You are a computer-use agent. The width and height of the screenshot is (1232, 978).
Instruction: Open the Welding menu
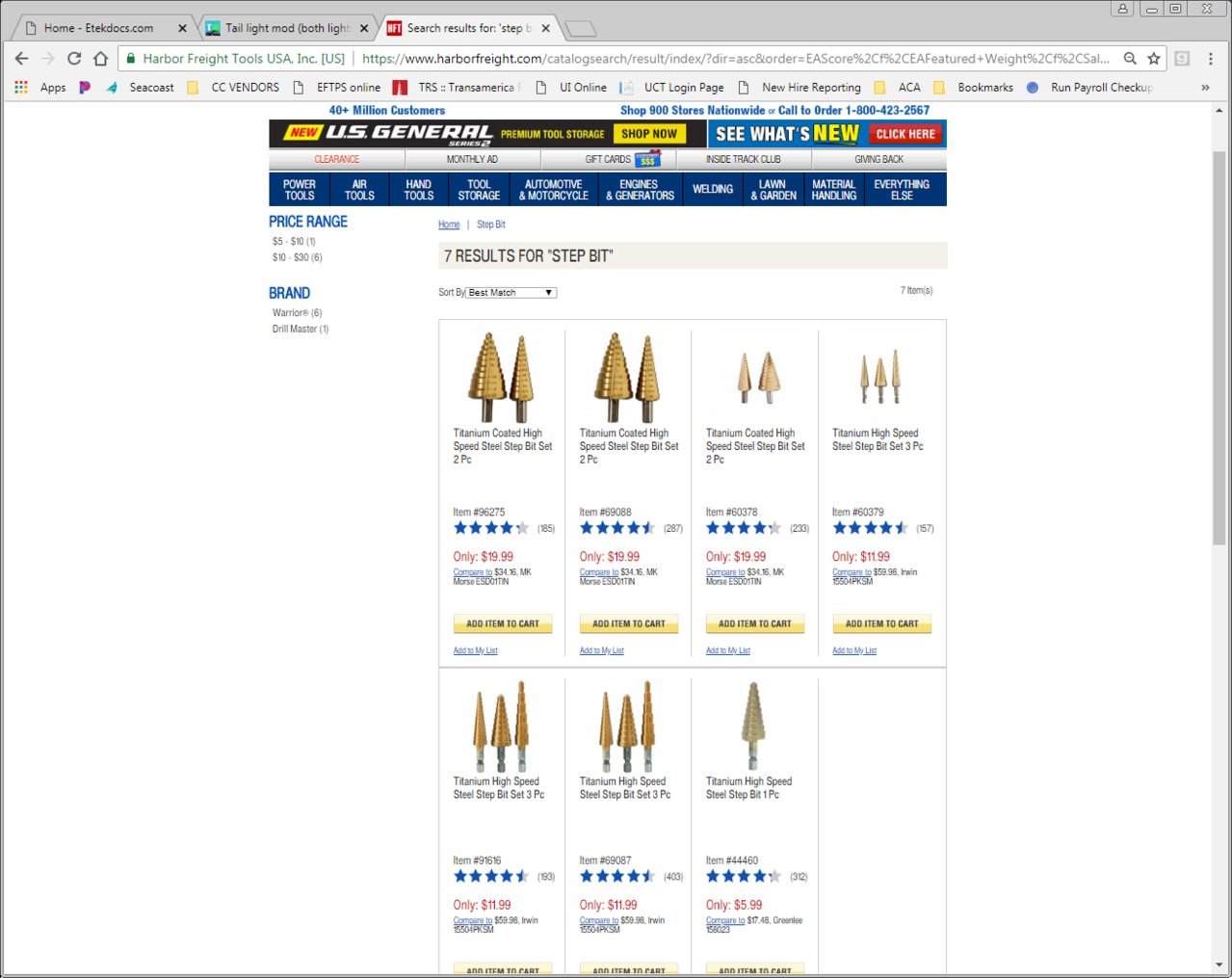point(713,190)
